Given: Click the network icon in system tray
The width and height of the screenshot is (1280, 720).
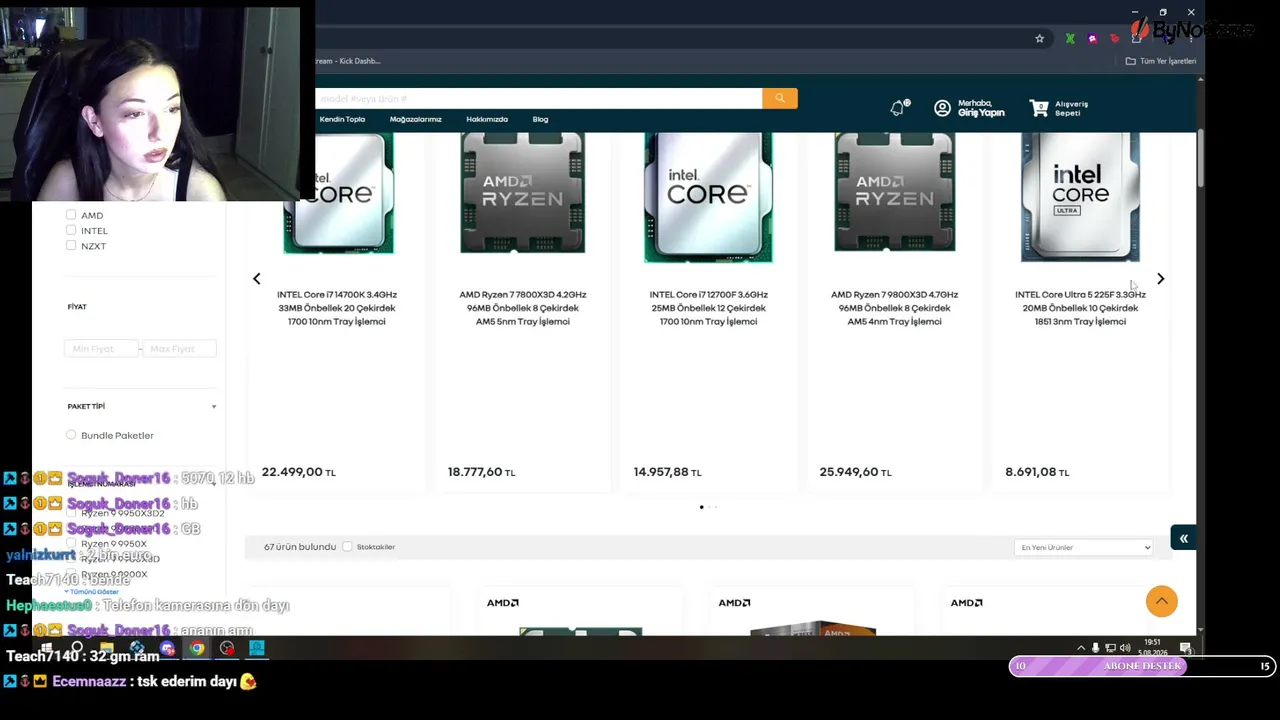Looking at the screenshot, I should 1110,648.
